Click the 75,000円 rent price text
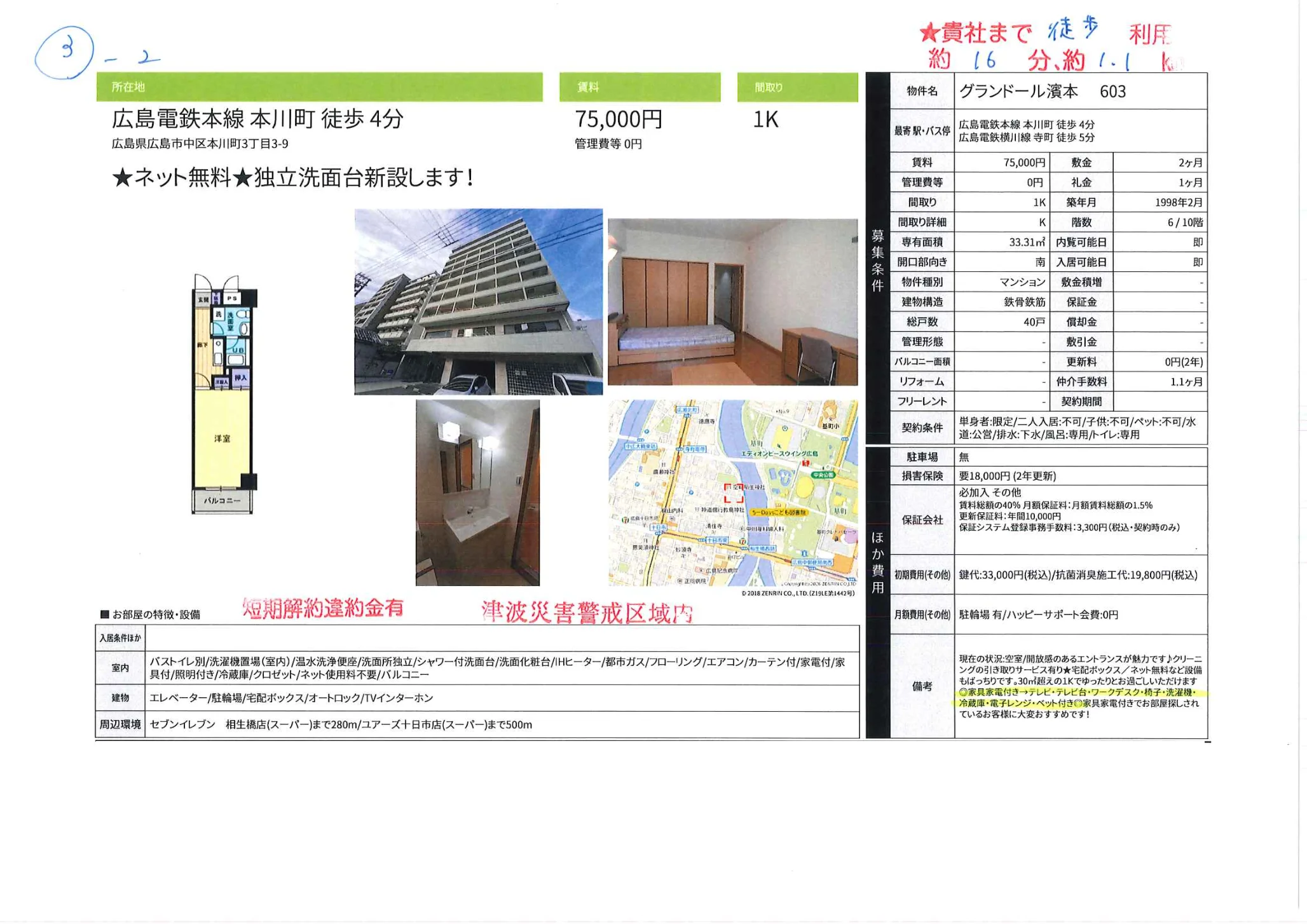This screenshot has height=924, width=1307. [x=619, y=119]
